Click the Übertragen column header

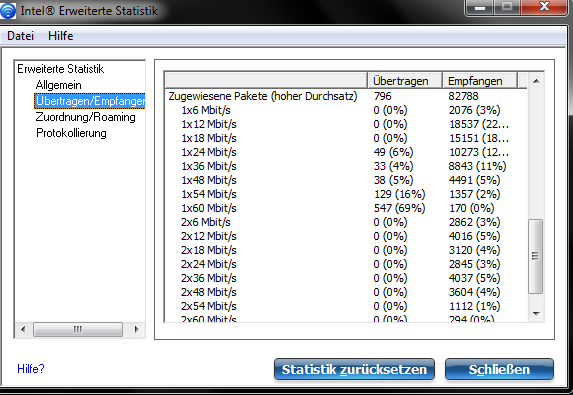(405, 80)
